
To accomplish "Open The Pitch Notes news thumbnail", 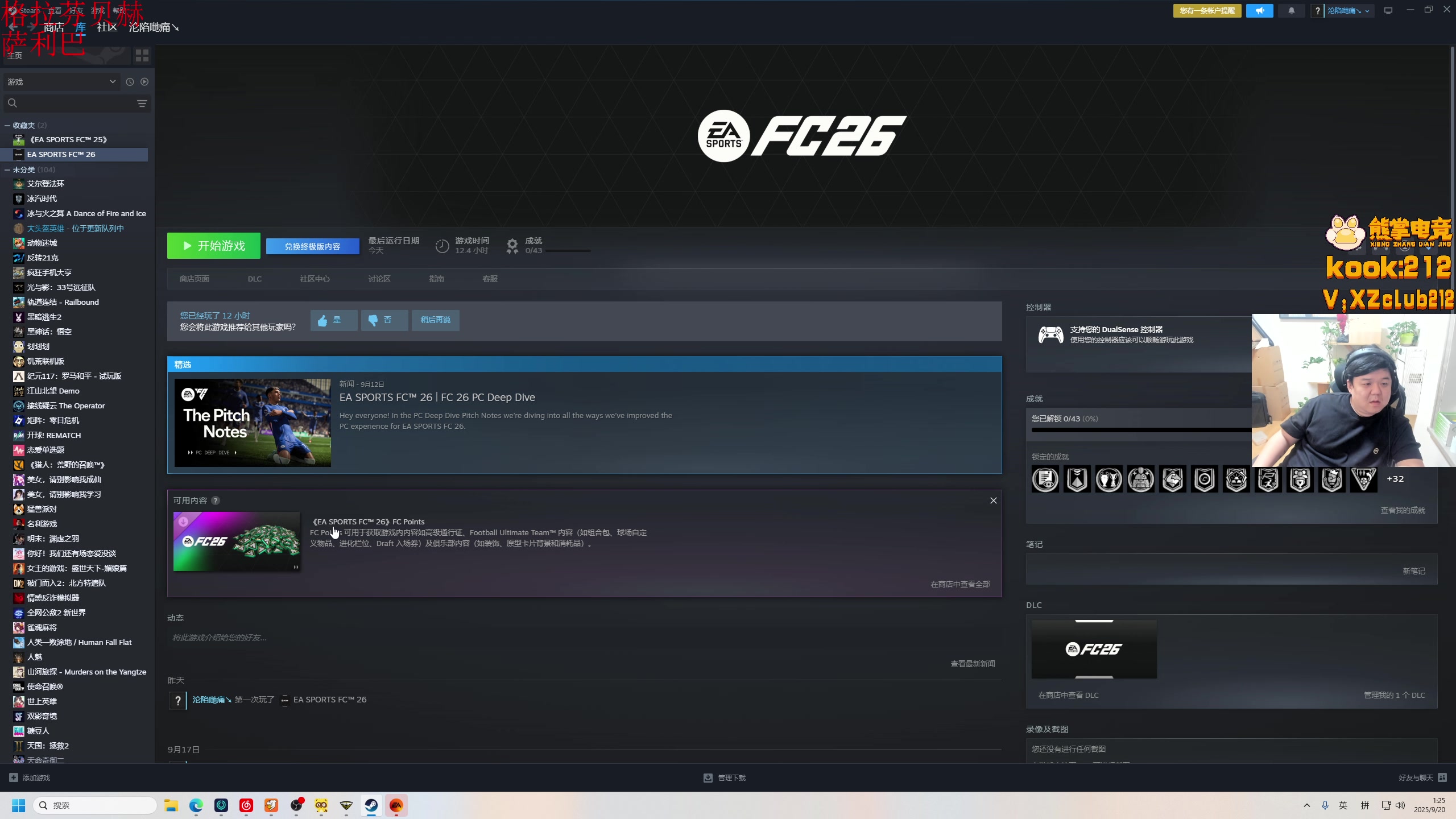I will point(253,423).
